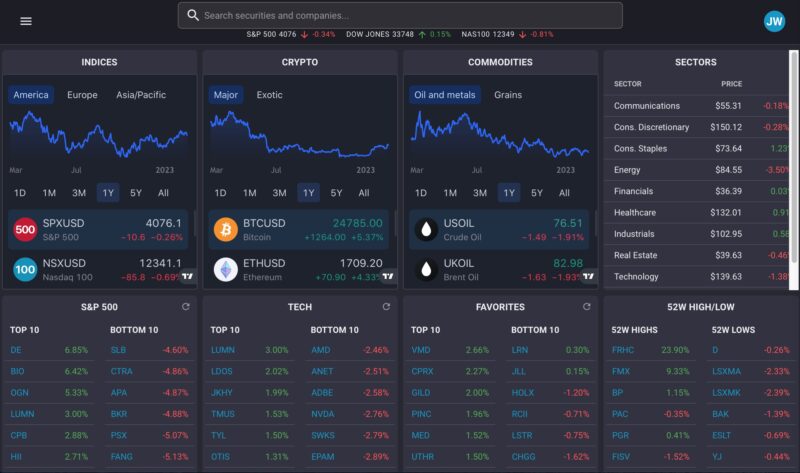Screen dimensions: 800x473
Task: Set Indices chart range to 3M
Action: (79, 193)
